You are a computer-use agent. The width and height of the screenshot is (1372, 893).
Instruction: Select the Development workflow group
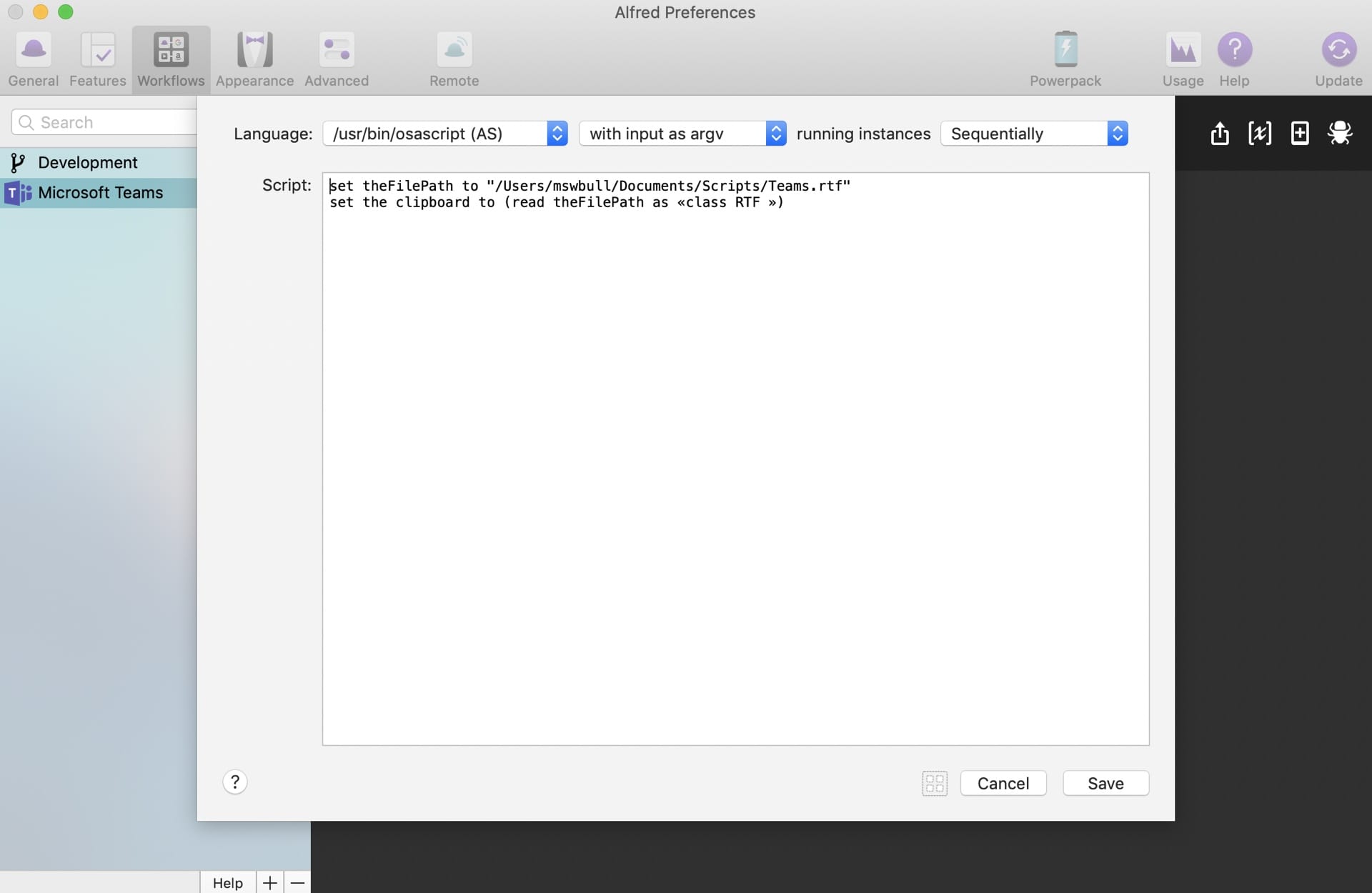[87, 161]
